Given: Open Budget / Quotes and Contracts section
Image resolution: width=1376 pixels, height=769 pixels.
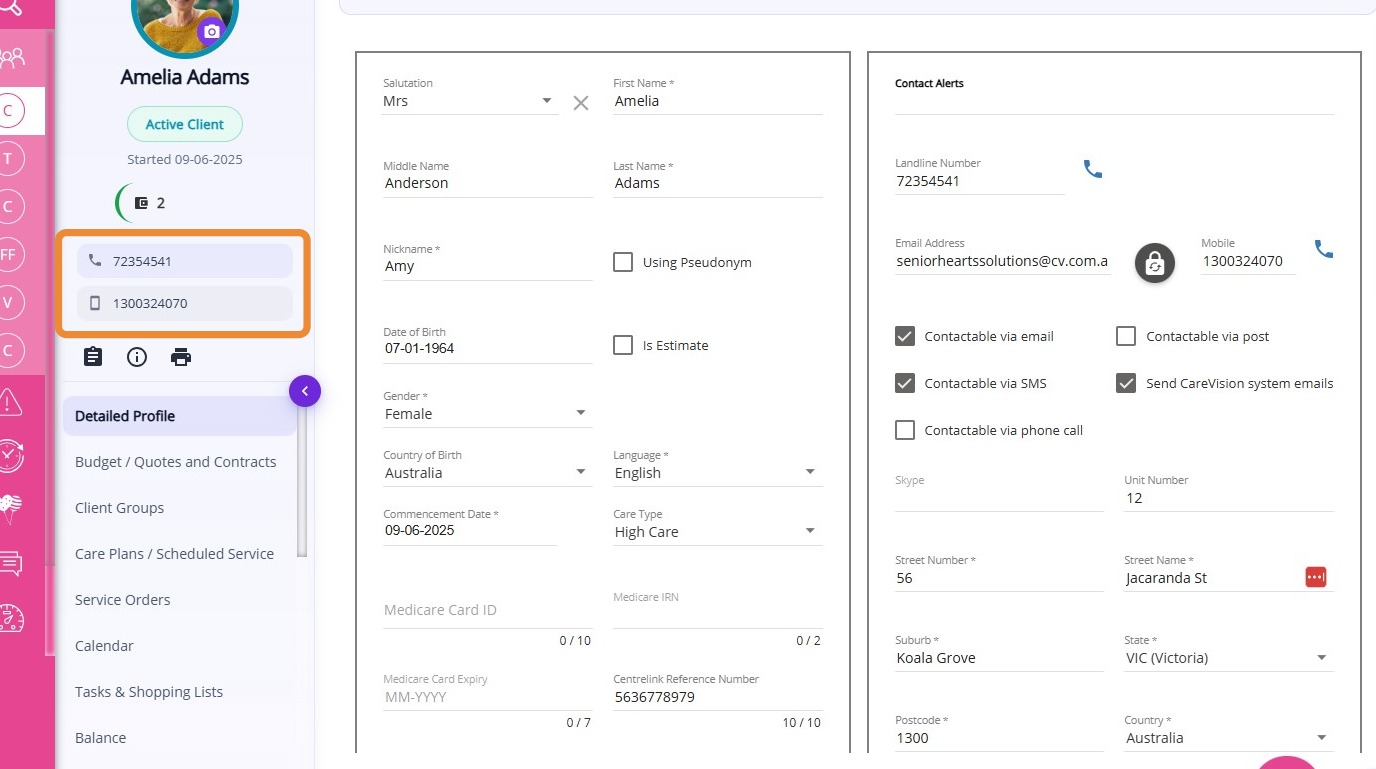Looking at the screenshot, I should coord(175,462).
